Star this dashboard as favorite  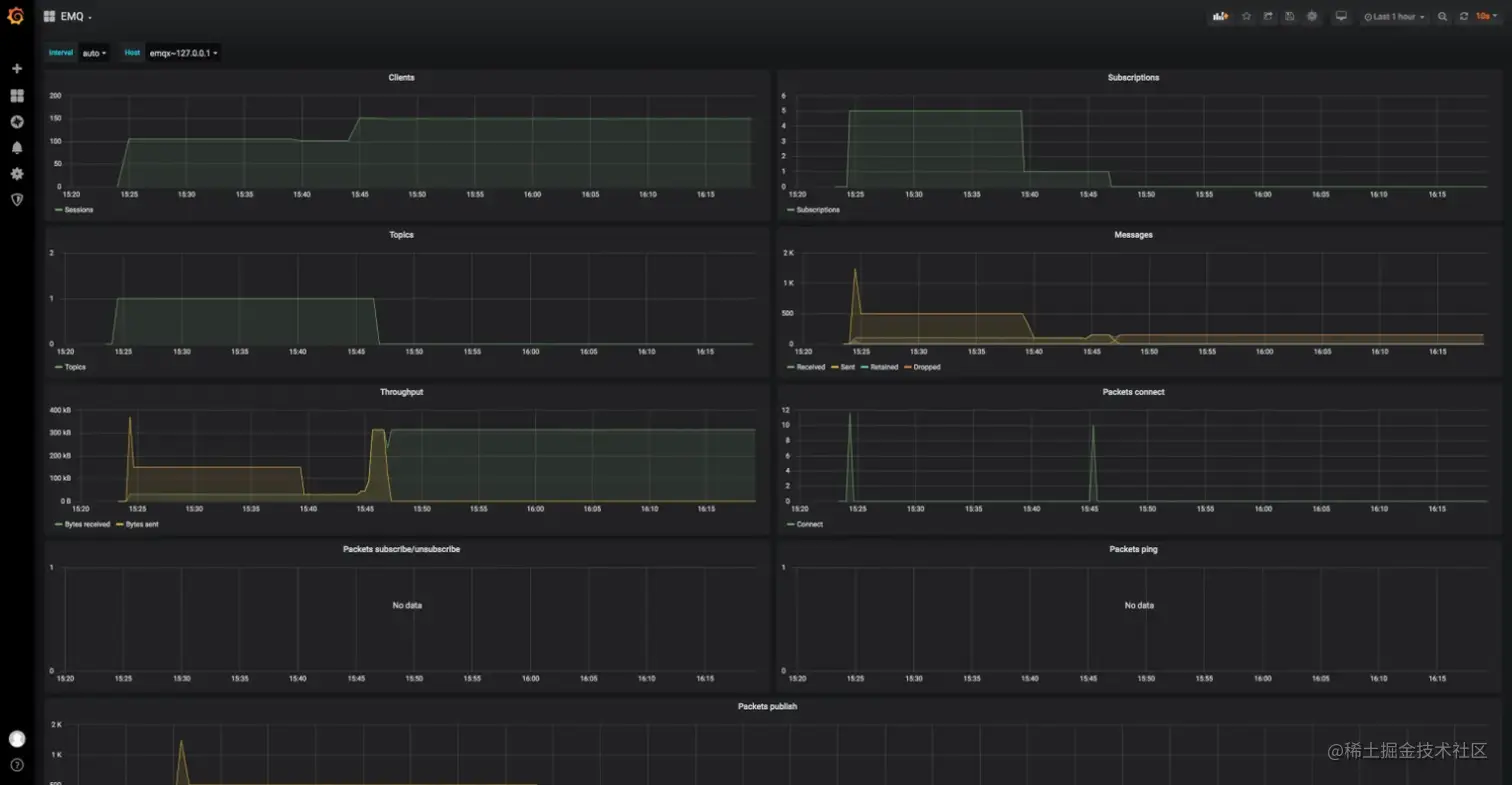click(1246, 16)
